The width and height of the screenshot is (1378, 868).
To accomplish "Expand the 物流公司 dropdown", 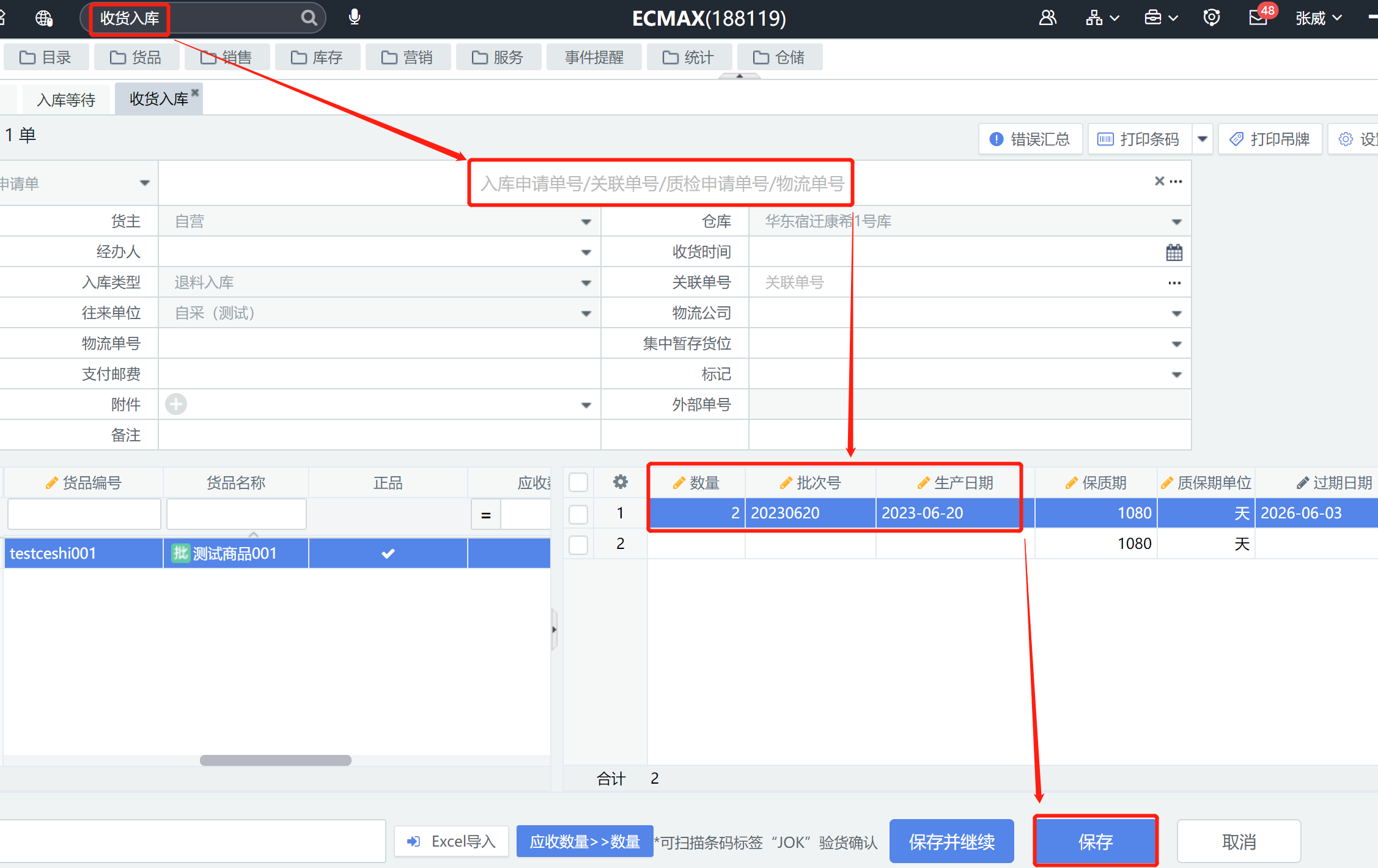I will point(1176,313).
